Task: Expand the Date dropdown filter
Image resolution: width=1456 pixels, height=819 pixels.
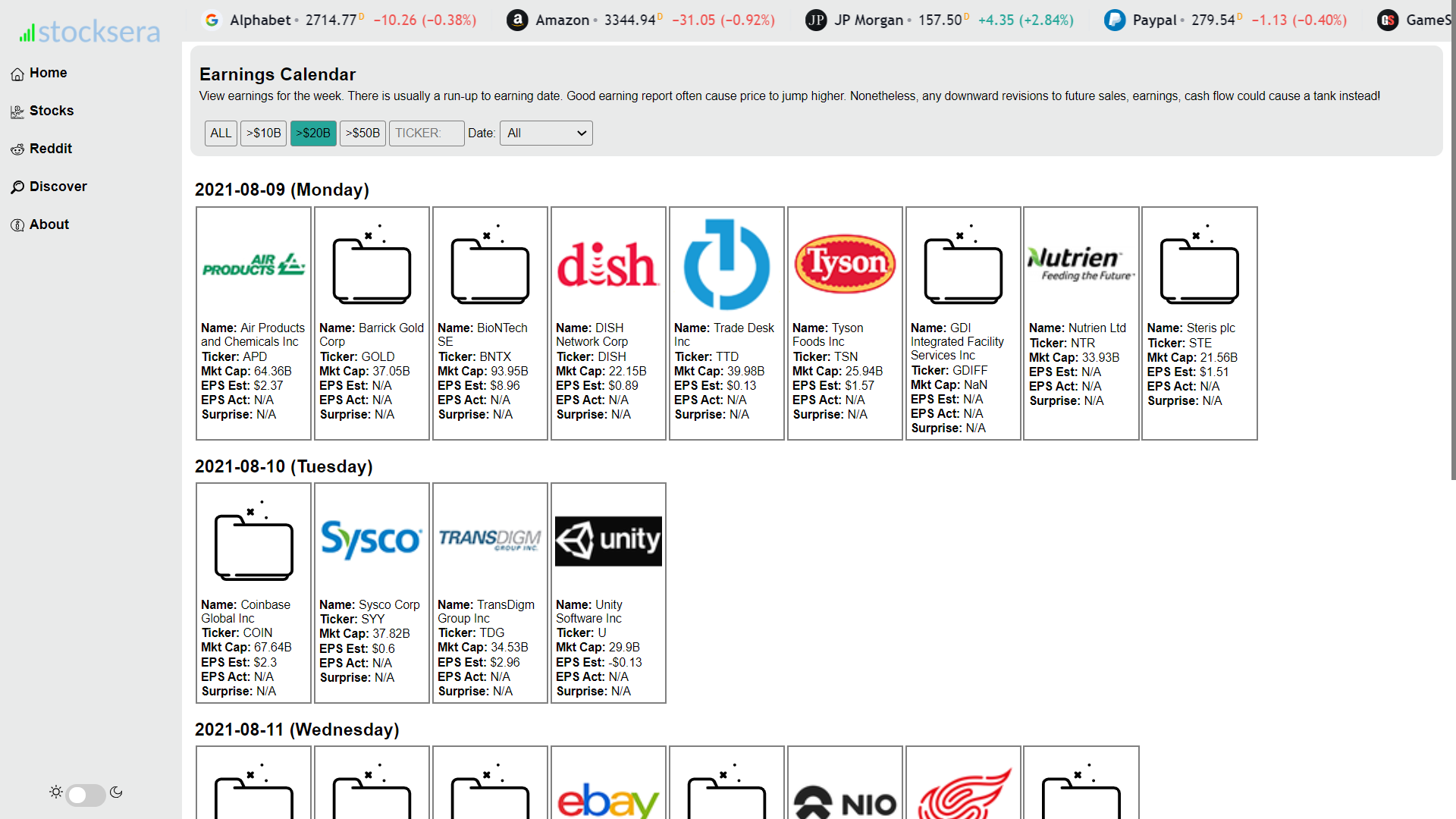Action: pyautogui.click(x=545, y=133)
